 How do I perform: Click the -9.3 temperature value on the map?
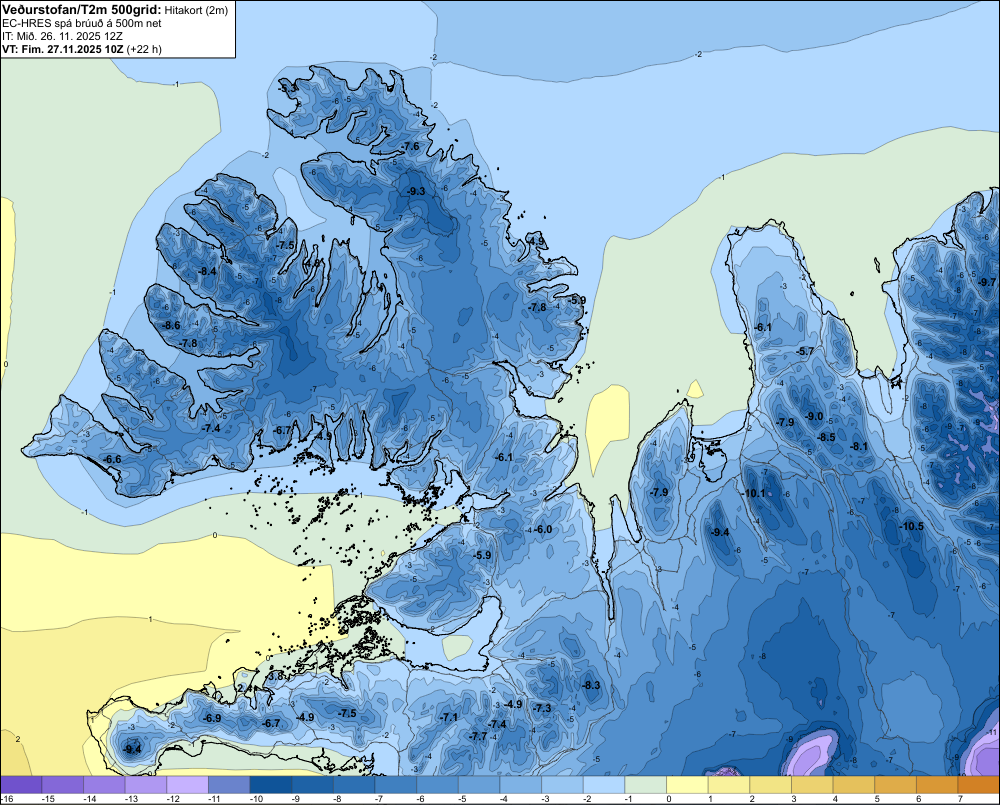pyautogui.click(x=416, y=191)
